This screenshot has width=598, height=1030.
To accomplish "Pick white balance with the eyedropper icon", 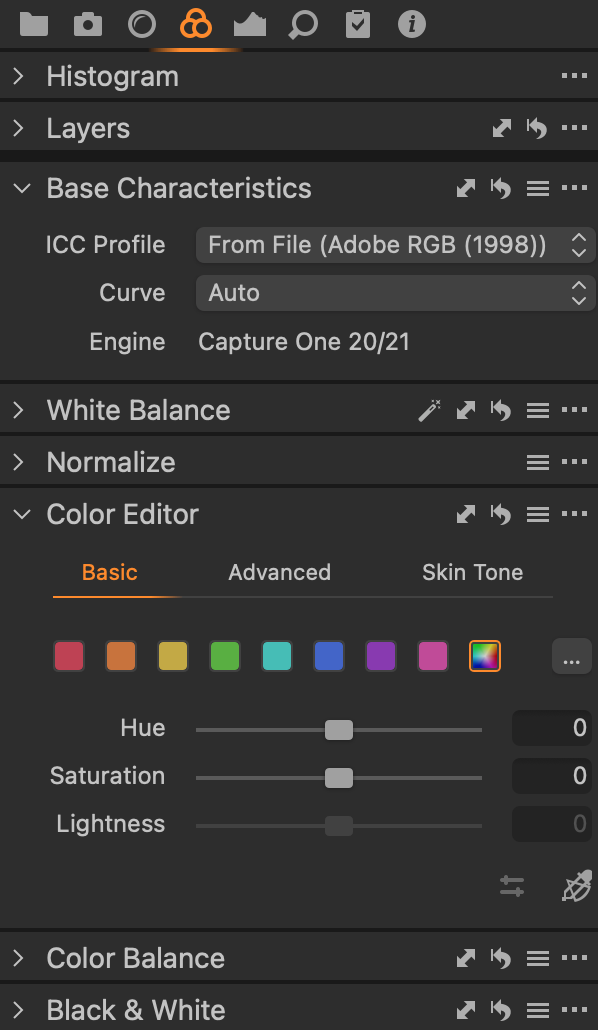I will pyautogui.click(x=430, y=411).
